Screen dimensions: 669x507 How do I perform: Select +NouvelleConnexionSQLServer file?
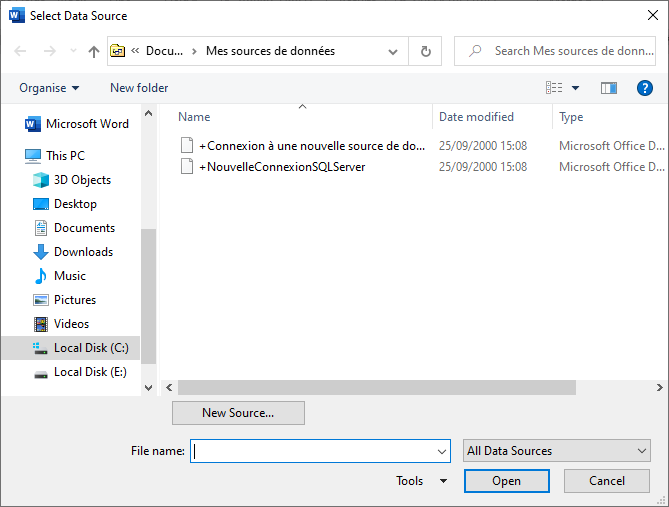click(282, 167)
